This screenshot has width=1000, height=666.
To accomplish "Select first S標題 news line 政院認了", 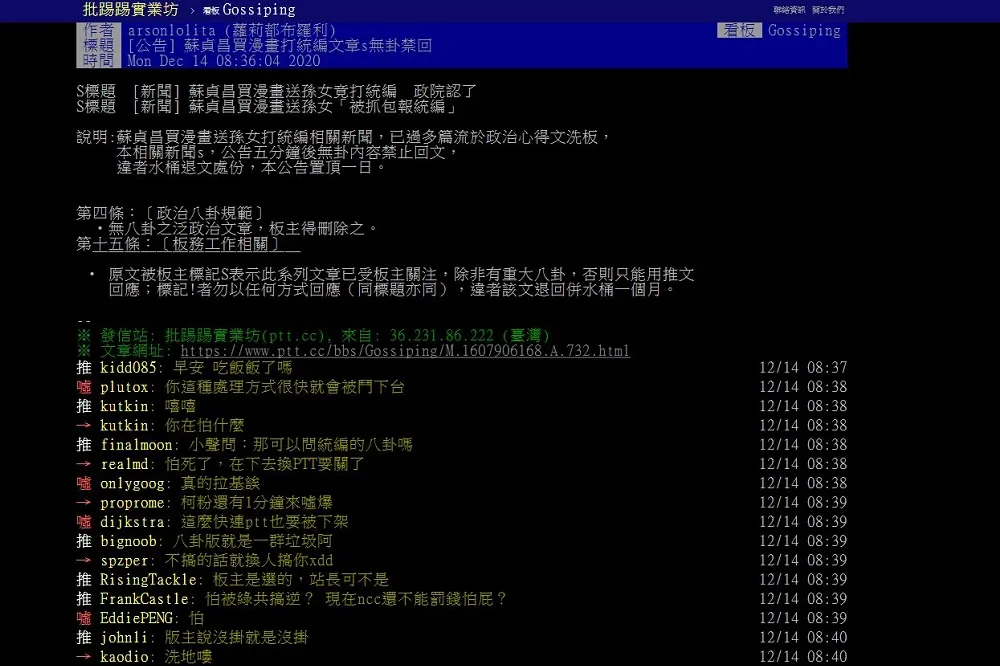I will pyautogui.click(x=276, y=91).
